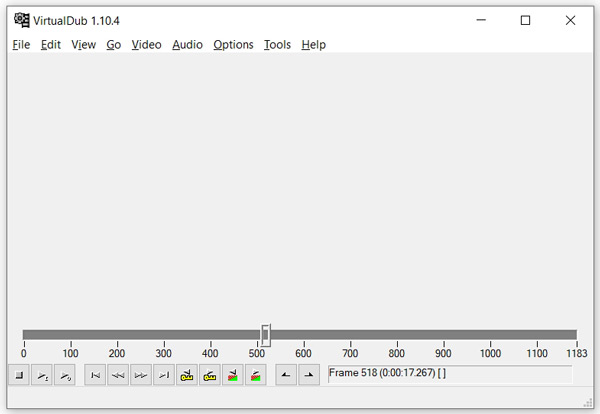Jump to the end of video
This screenshot has height=414, width=600.
(164, 375)
